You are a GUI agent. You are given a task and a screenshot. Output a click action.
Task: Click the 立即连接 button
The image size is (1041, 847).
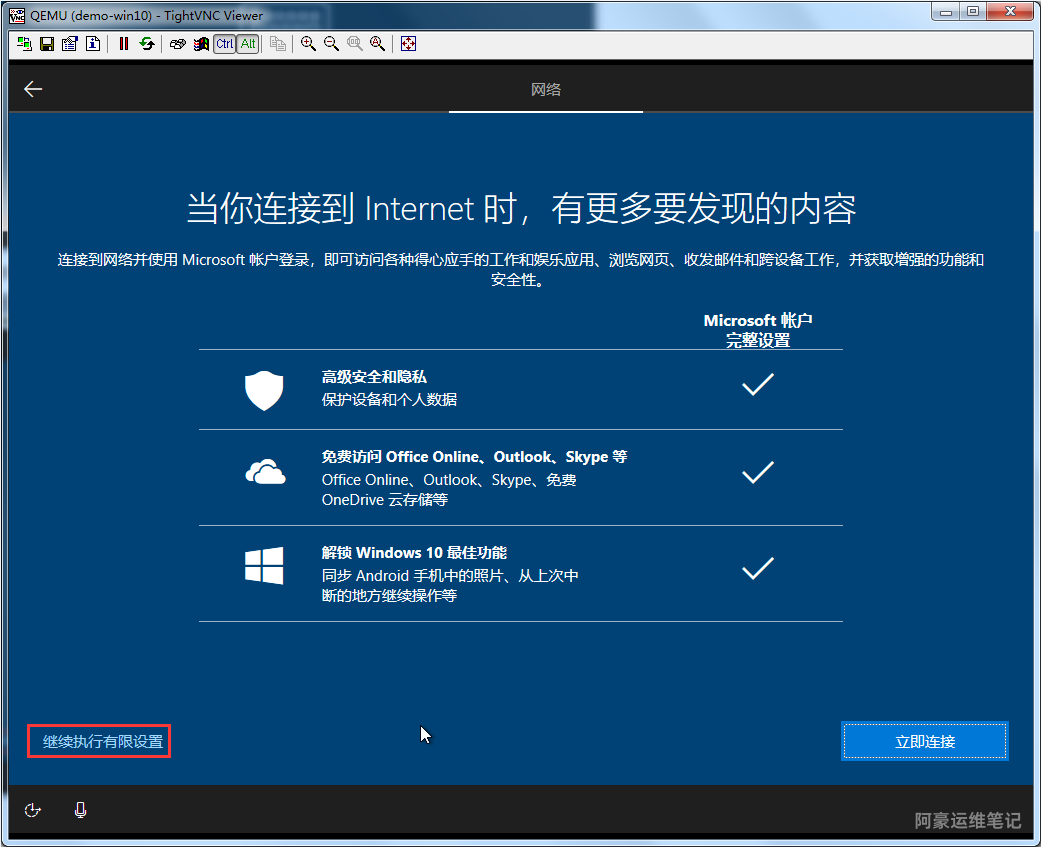coord(925,741)
